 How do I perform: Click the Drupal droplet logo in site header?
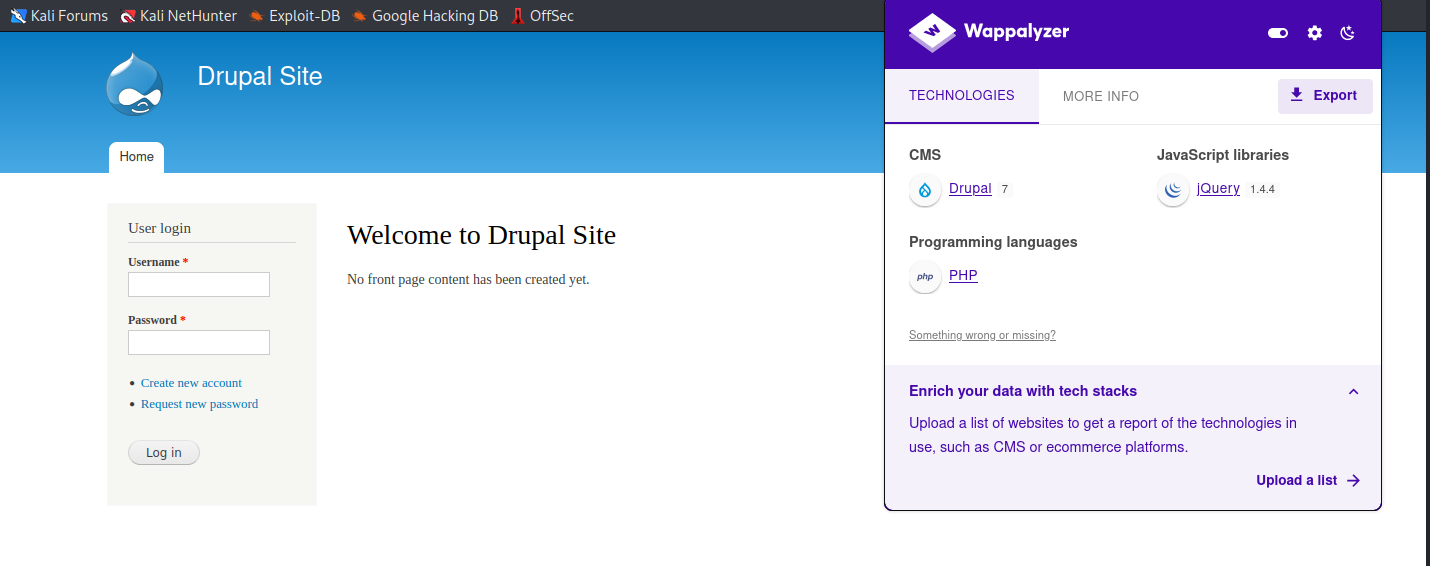pyautogui.click(x=134, y=84)
